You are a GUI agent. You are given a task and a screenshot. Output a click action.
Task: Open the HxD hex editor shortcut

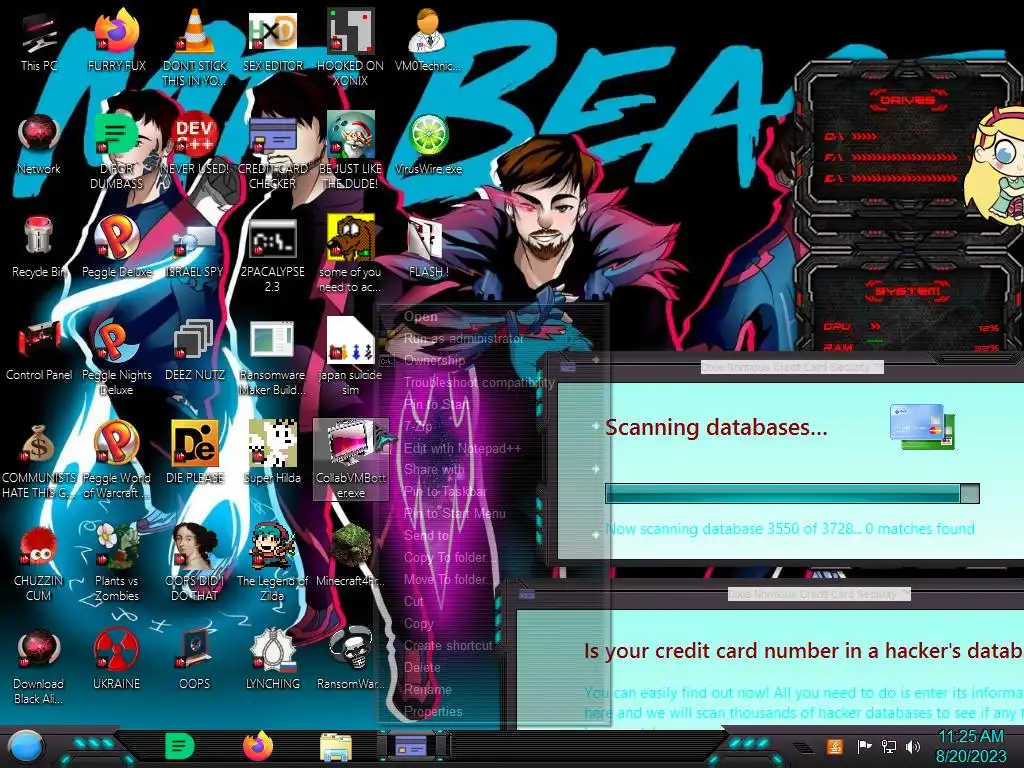pyautogui.click(x=272, y=40)
